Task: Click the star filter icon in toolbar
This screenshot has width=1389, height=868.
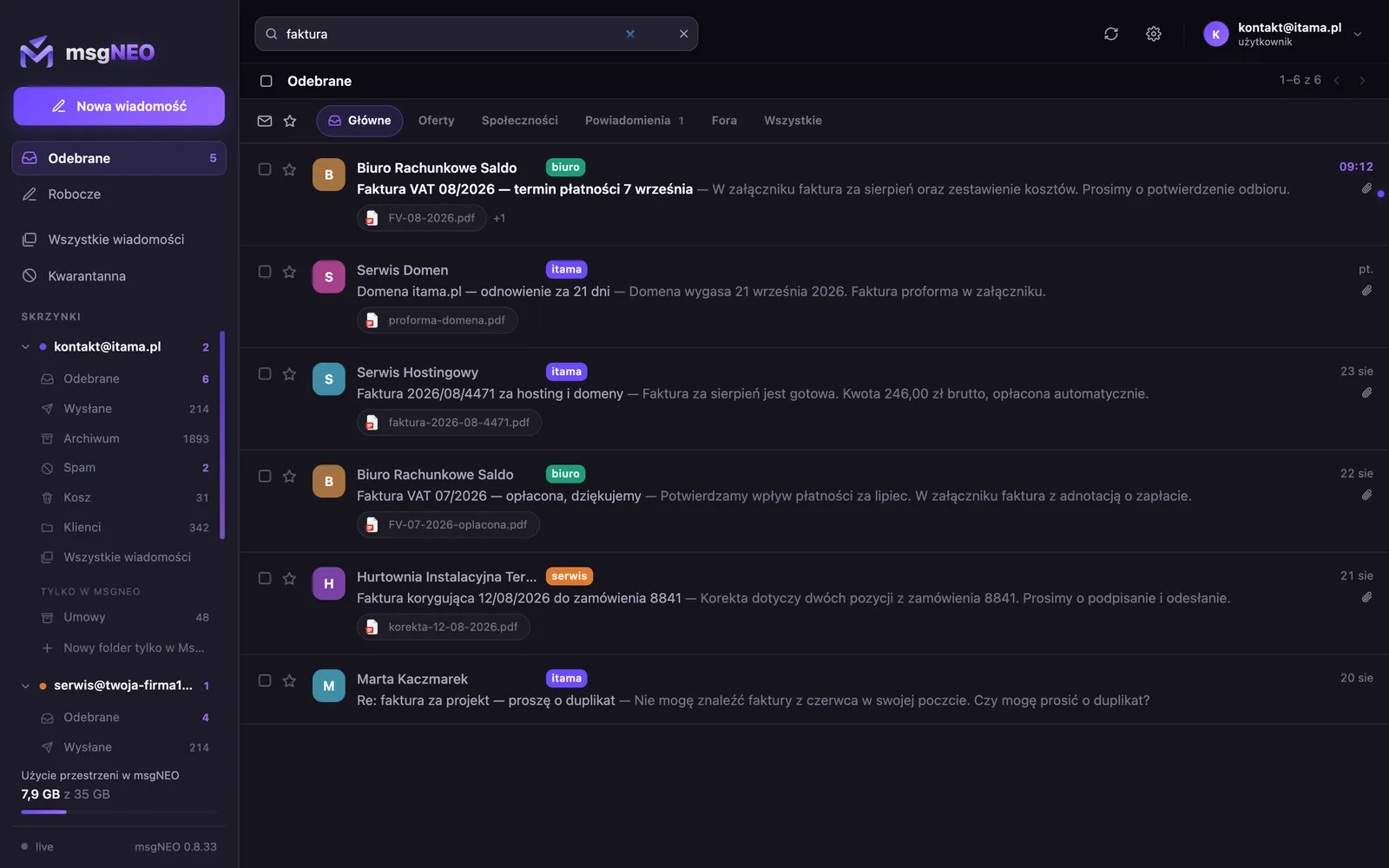Action: point(290,121)
